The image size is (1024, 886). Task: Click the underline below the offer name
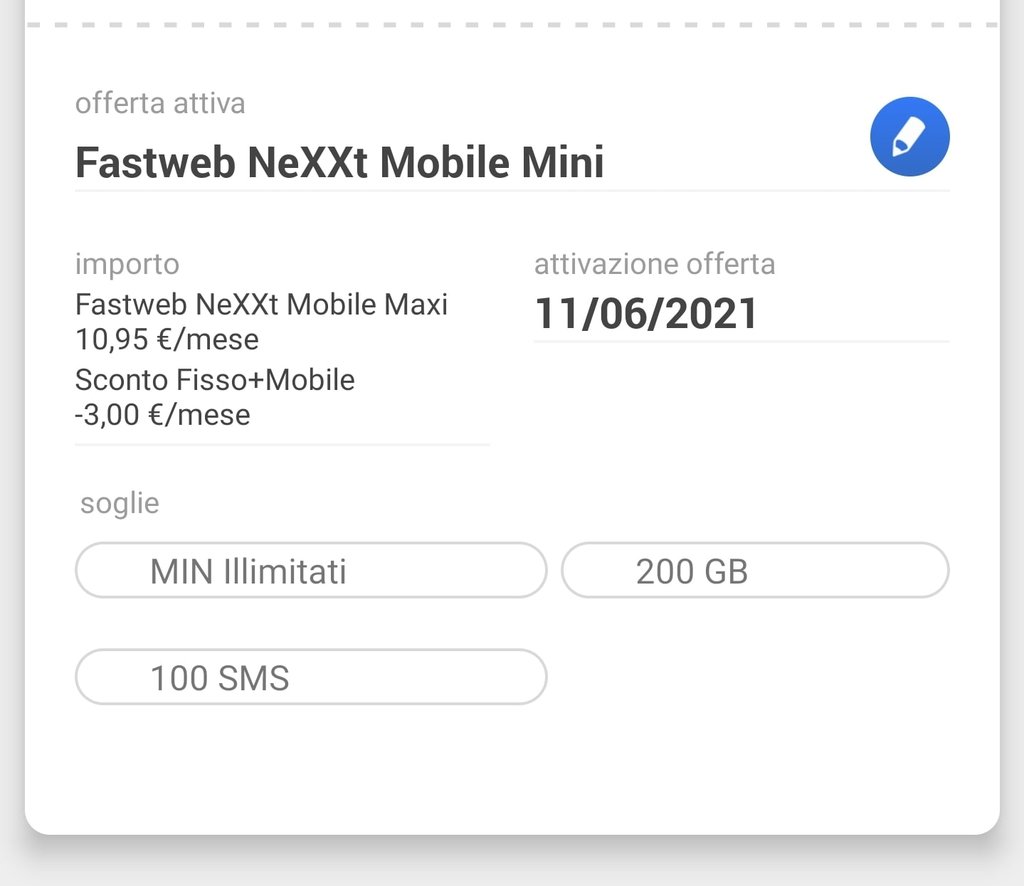coord(512,190)
